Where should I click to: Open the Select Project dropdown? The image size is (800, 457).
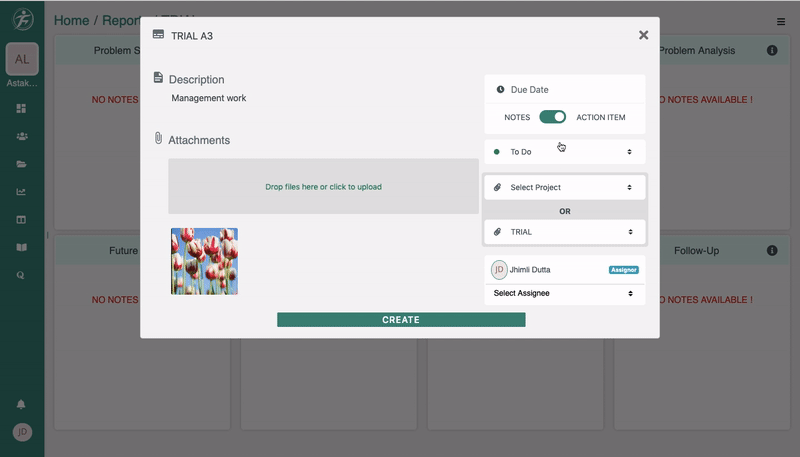tap(565, 187)
